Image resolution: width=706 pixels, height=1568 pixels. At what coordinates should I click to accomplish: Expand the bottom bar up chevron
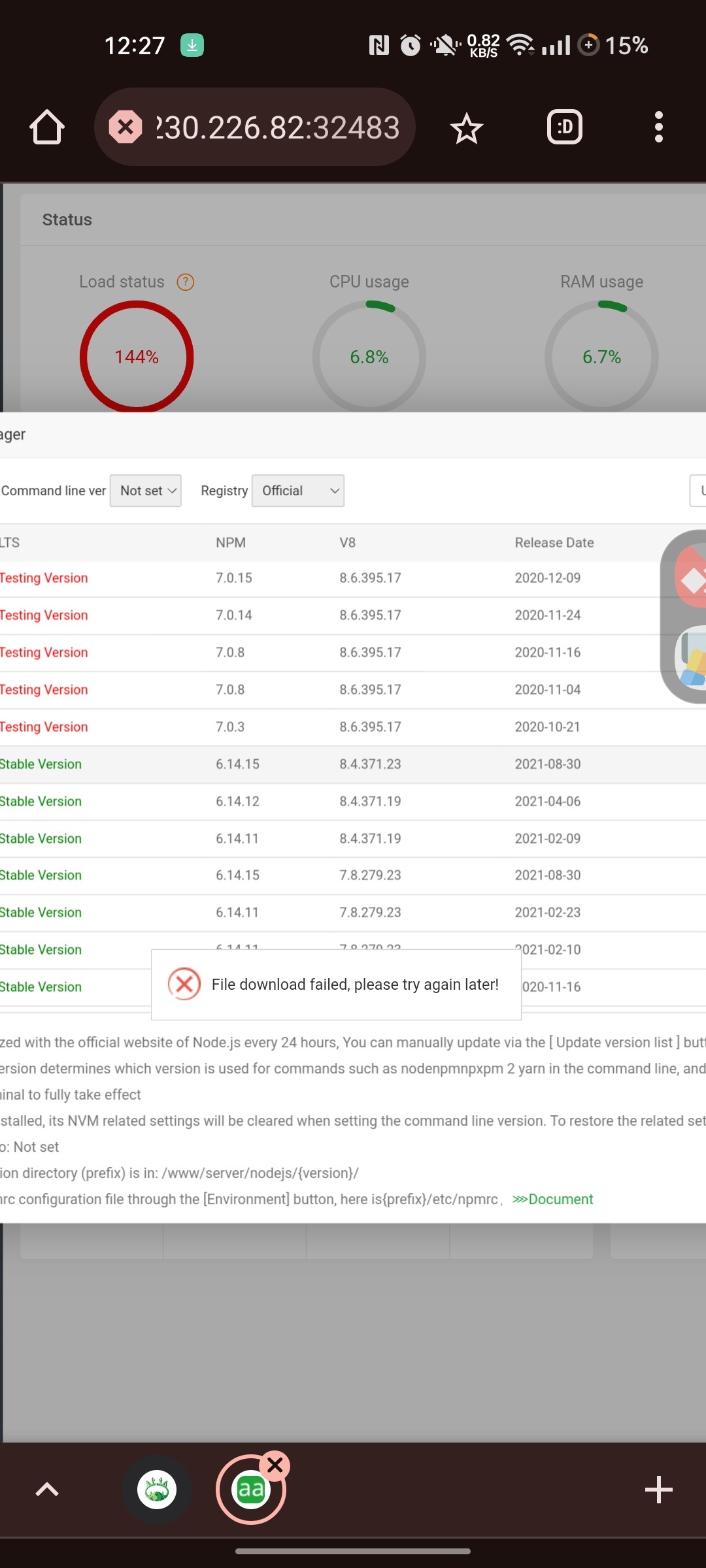click(47, 1490)
